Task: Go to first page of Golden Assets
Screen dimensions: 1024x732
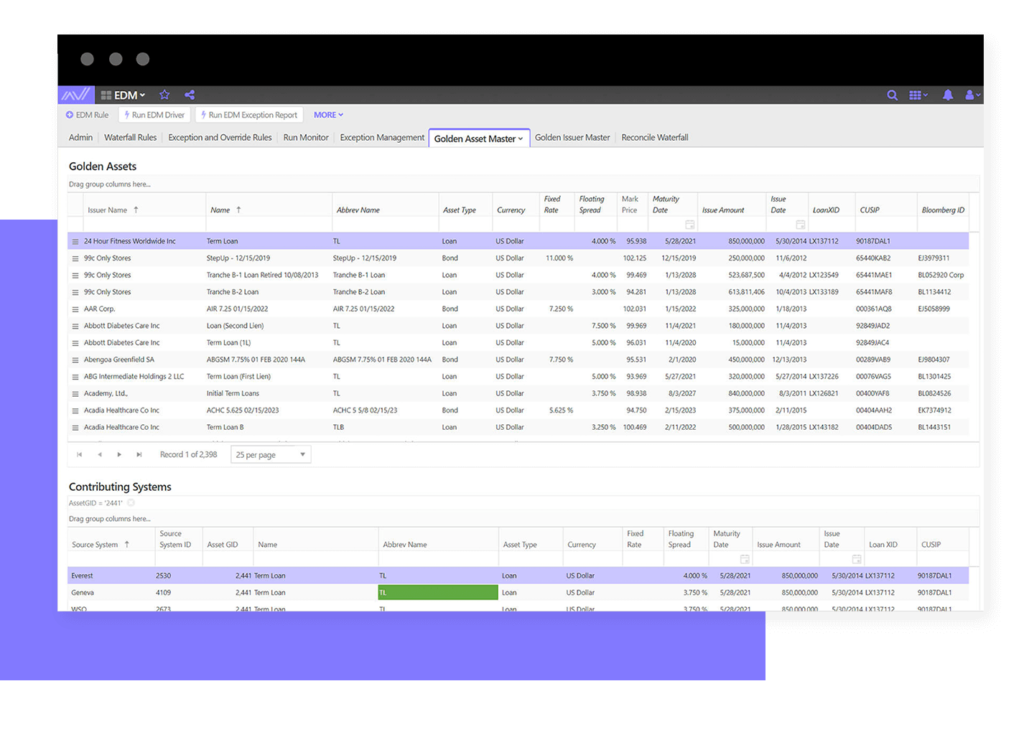Action: pyautogui.click(x=80, y=454)
